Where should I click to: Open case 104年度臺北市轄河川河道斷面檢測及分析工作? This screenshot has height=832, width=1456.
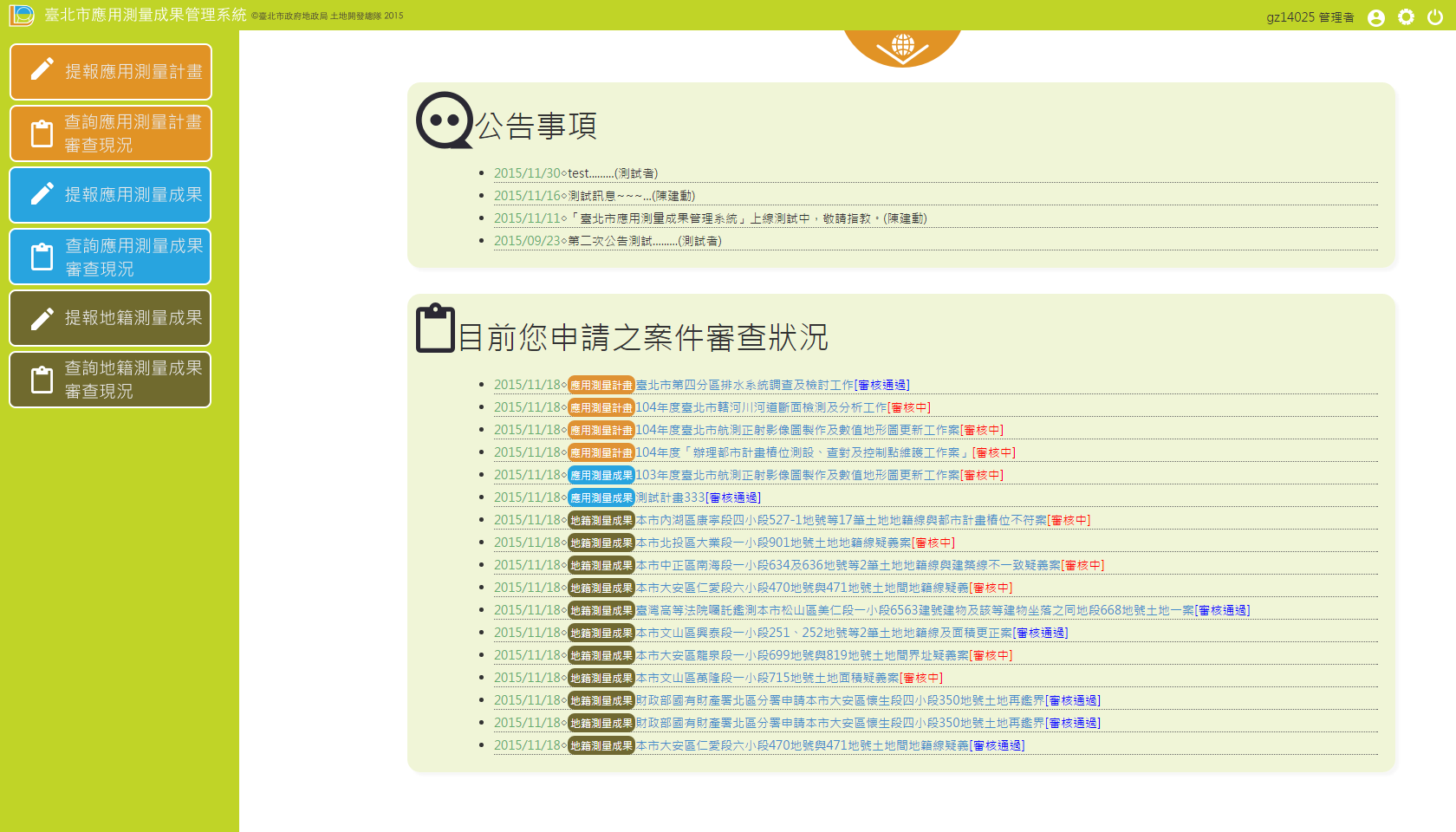pyautogui.click(x=761, y=407)
